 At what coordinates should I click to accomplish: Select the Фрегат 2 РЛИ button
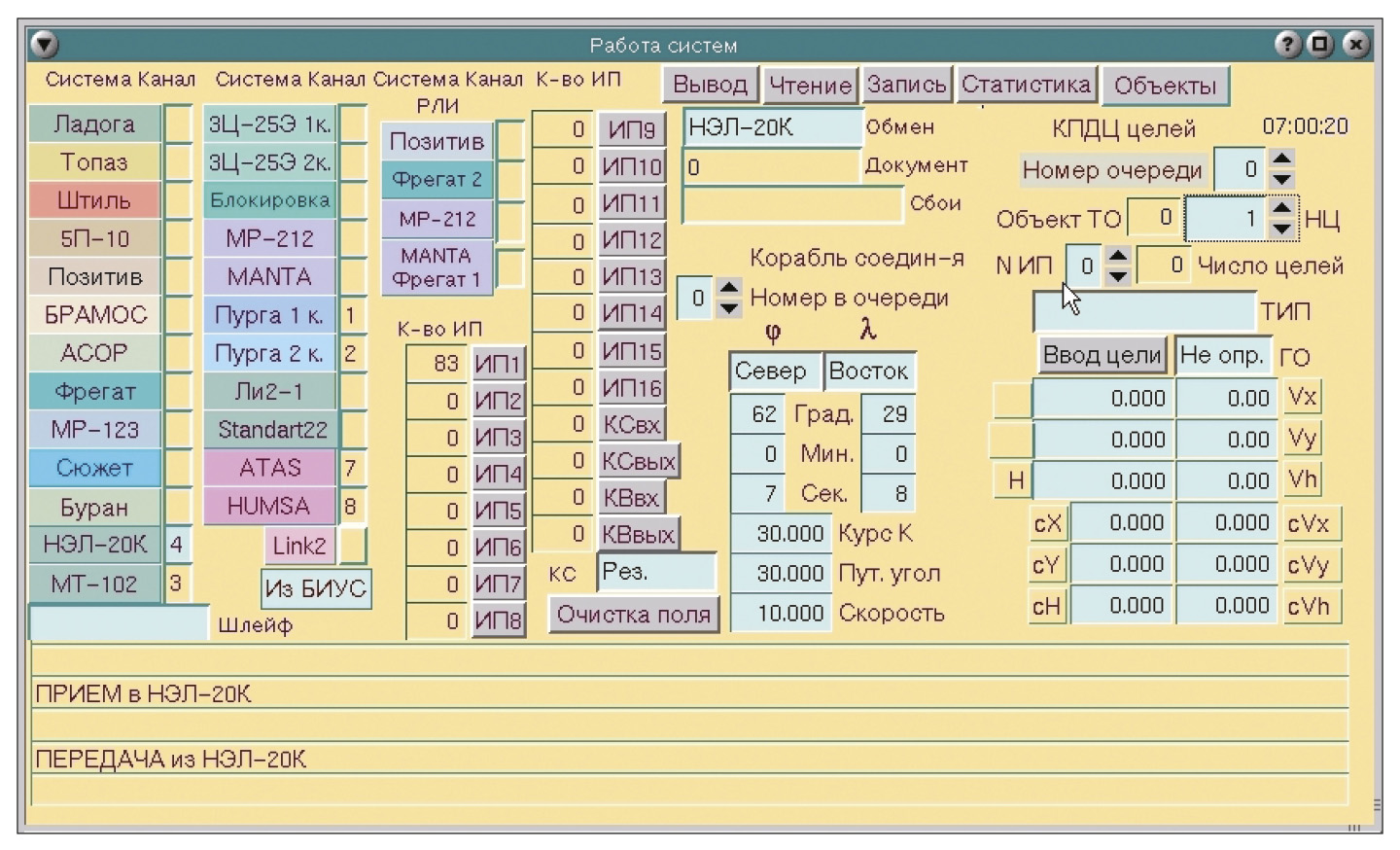[437, 180]
